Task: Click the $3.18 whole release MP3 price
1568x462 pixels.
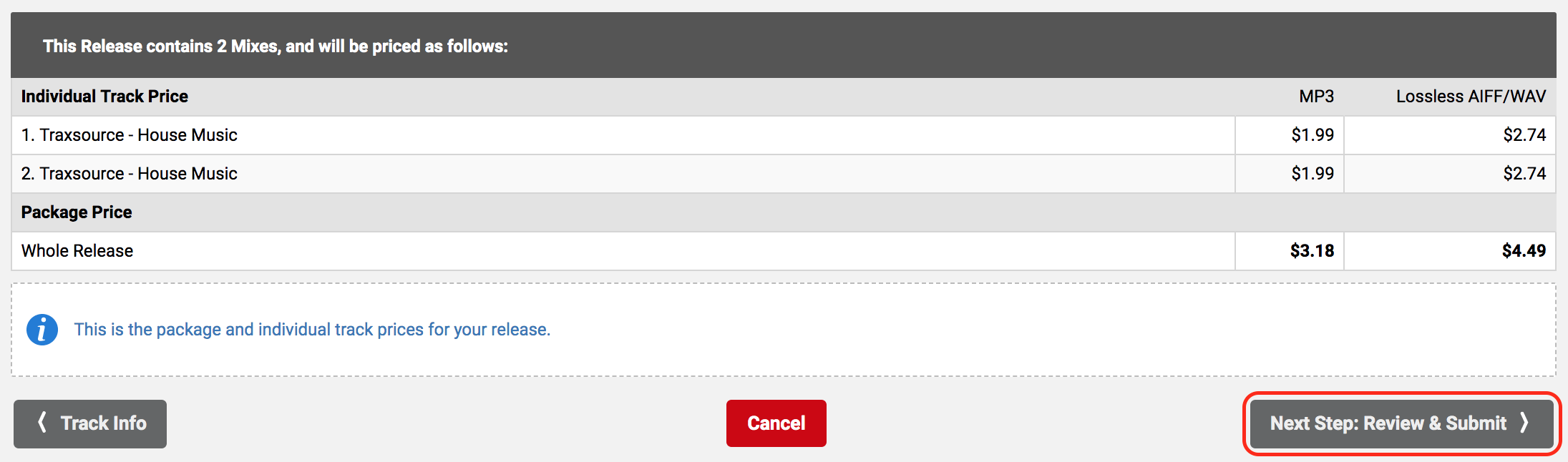Action: (1312, 251)
